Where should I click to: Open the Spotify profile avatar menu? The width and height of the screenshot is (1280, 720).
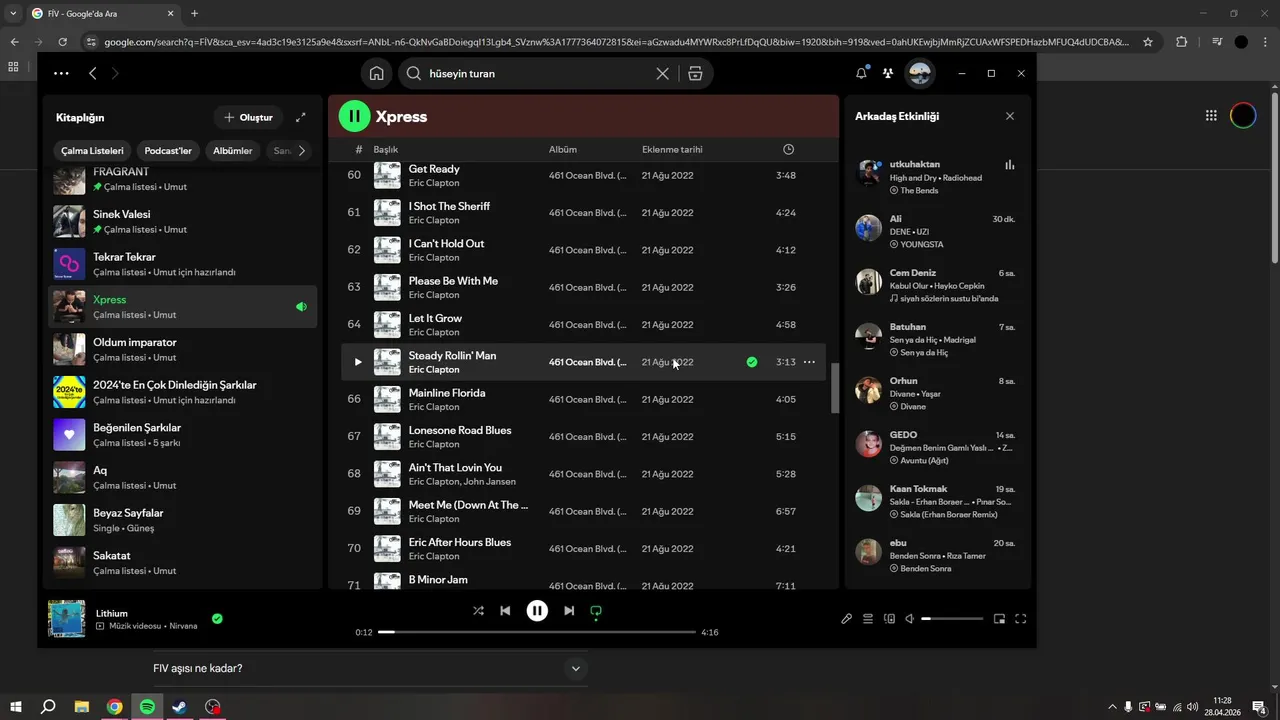tap(919, 73)
